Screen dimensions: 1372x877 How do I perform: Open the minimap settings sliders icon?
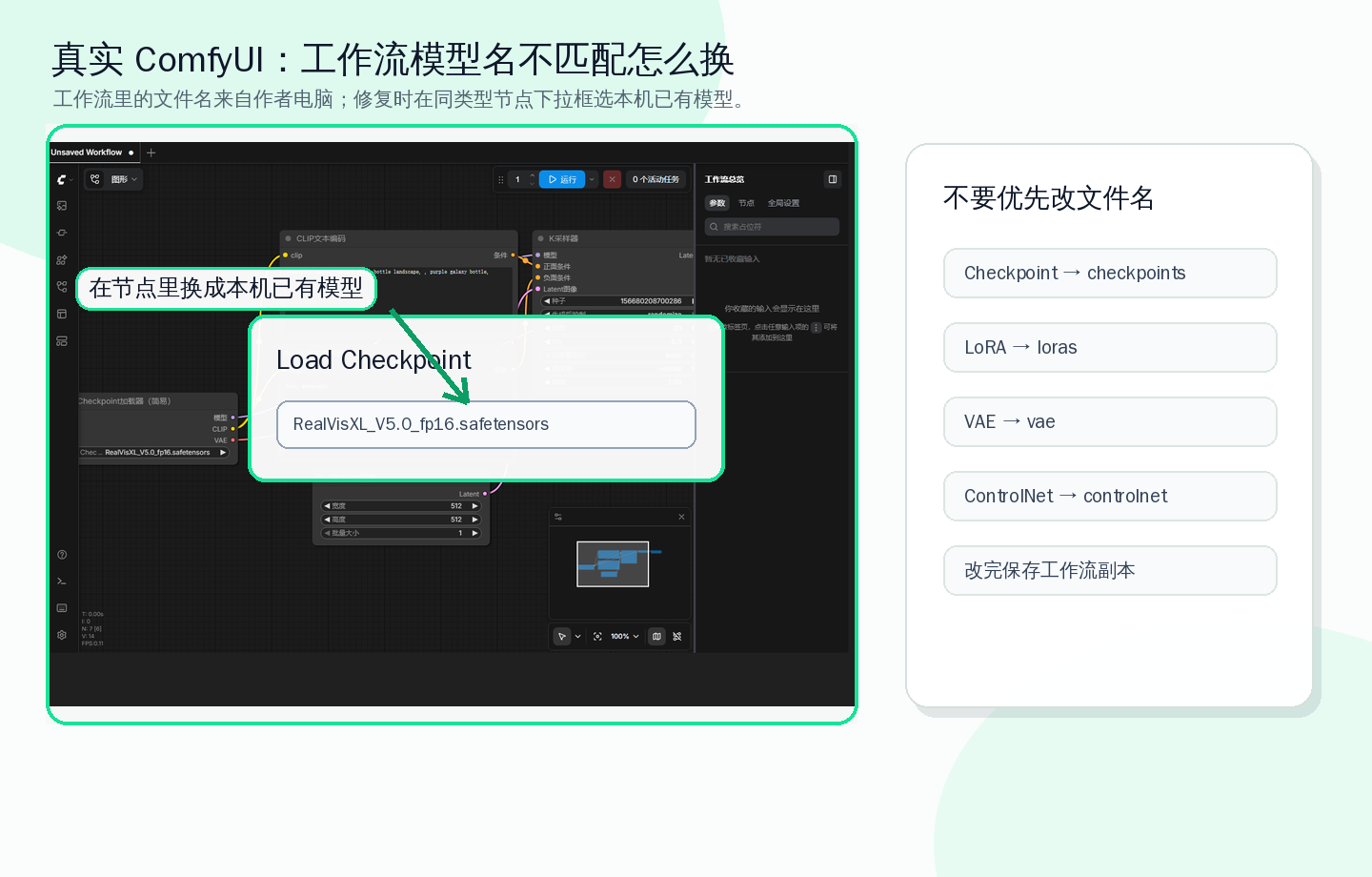(x=558, y=517)
